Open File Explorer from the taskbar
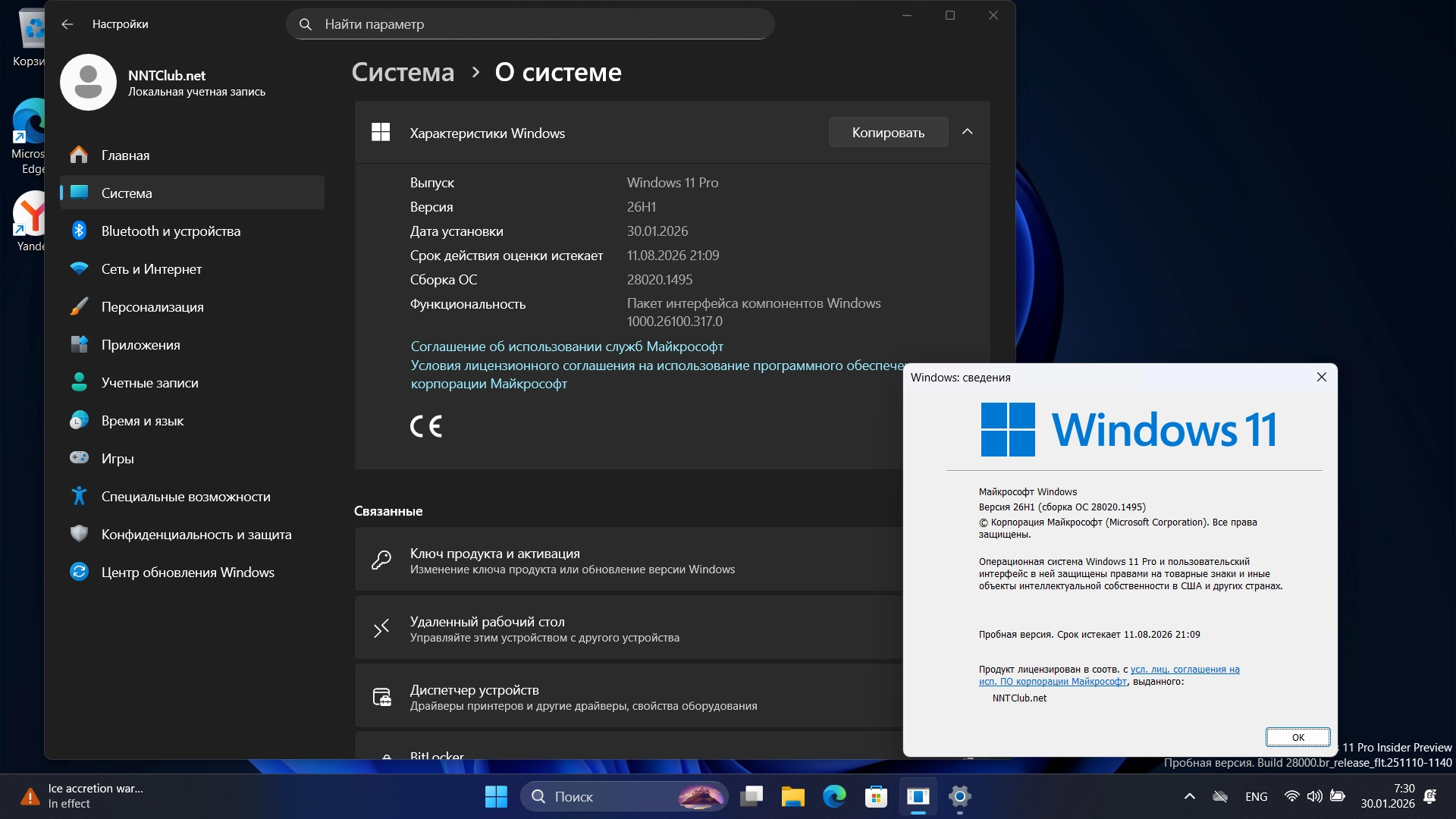The height and width of the screenshot is (819, 1456). [792, 796]
